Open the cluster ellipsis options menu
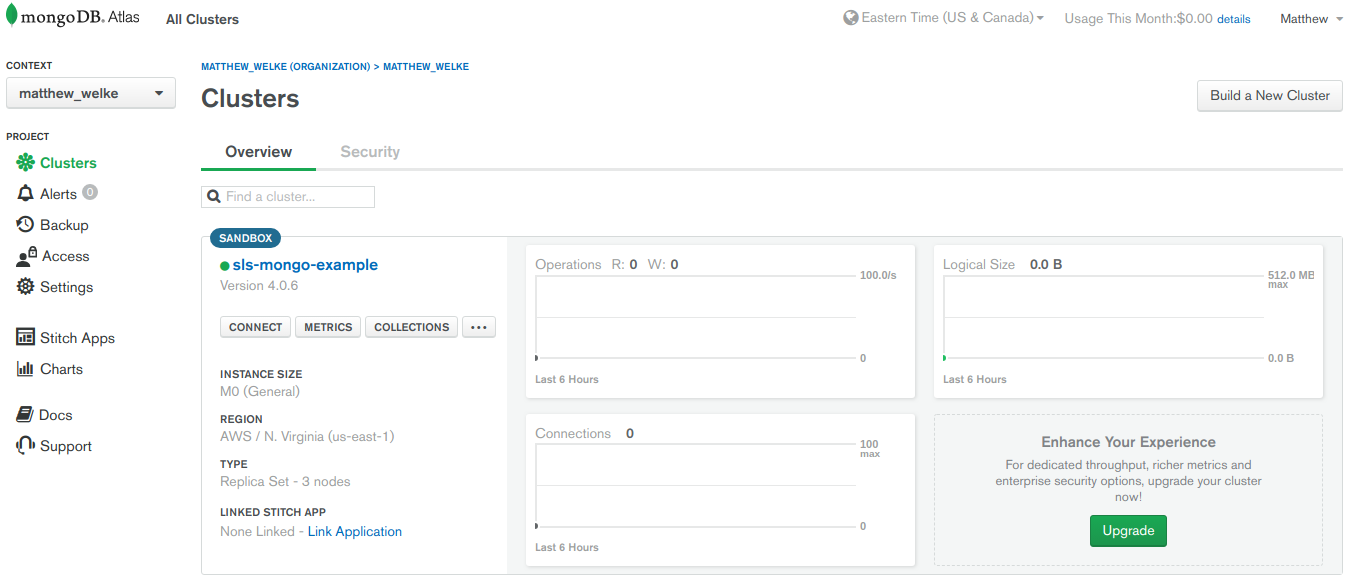Image resolution: width=1359 pixels, height=582 pixels. (478, 327)
